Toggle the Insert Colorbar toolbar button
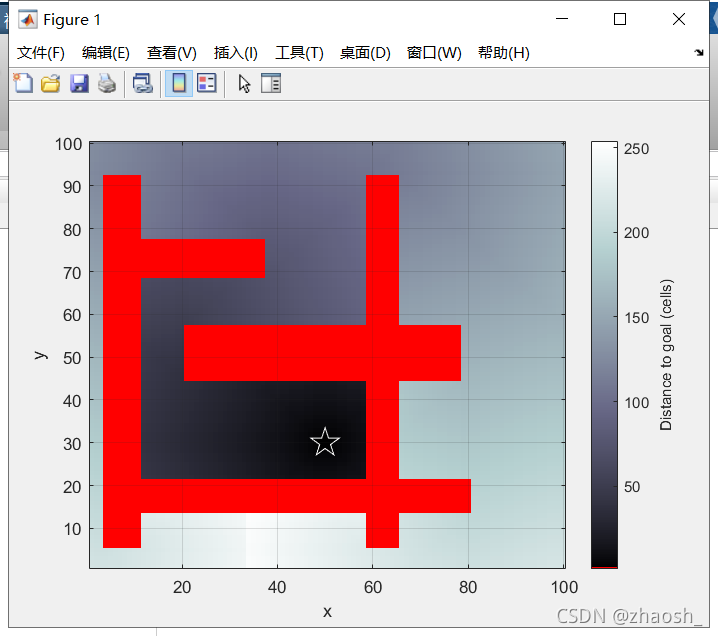718x636 pixels. click(179, 83)
